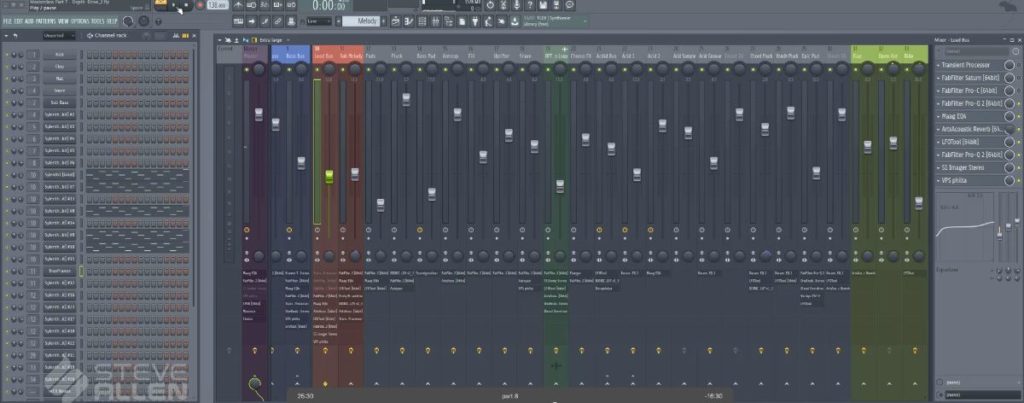Expand the FabFilter Saturn slot arrow menu
Screen dimensions: 1024x403
tap(938, 78)
